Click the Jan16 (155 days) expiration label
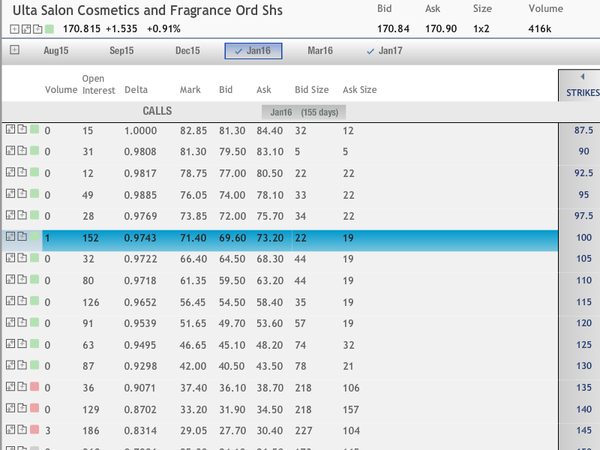Image resolution: width=600 pixels, height=450 pixels. point(304,112)
